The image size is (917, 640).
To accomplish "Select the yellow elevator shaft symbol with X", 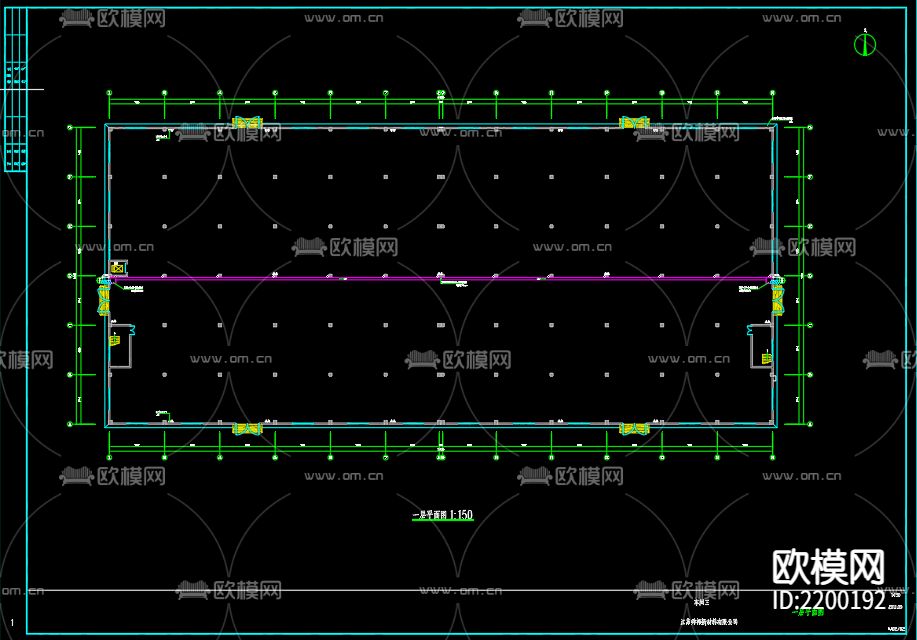I will click(x=118, y=268).
